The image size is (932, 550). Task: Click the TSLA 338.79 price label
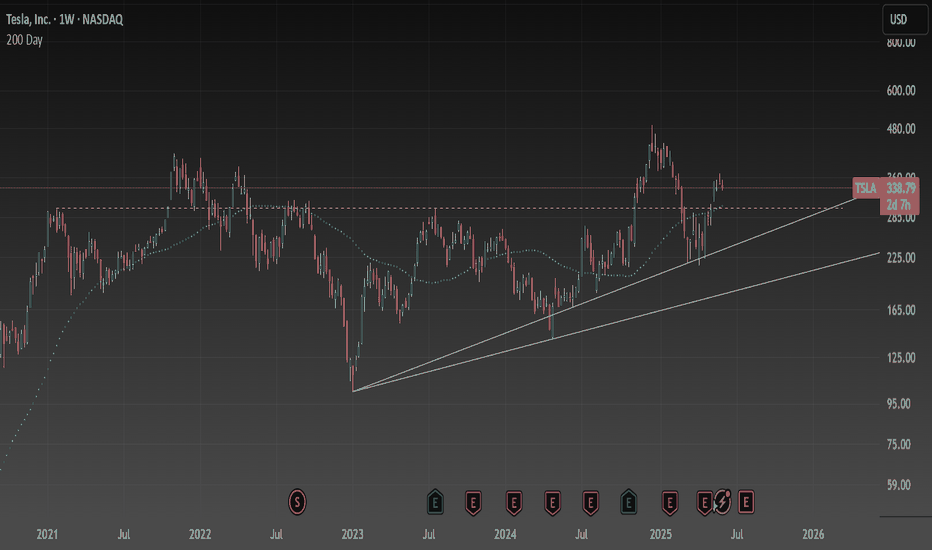(886, 188)
